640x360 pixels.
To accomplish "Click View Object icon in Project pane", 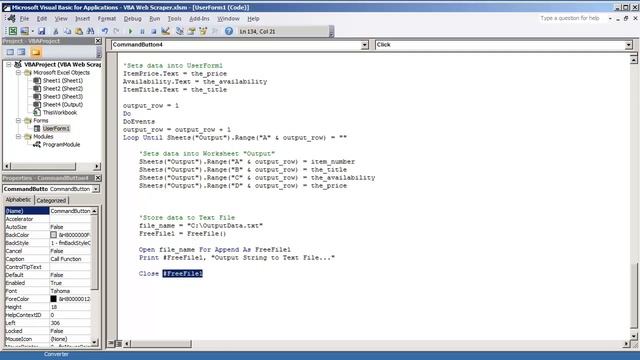I will [22, 52].
